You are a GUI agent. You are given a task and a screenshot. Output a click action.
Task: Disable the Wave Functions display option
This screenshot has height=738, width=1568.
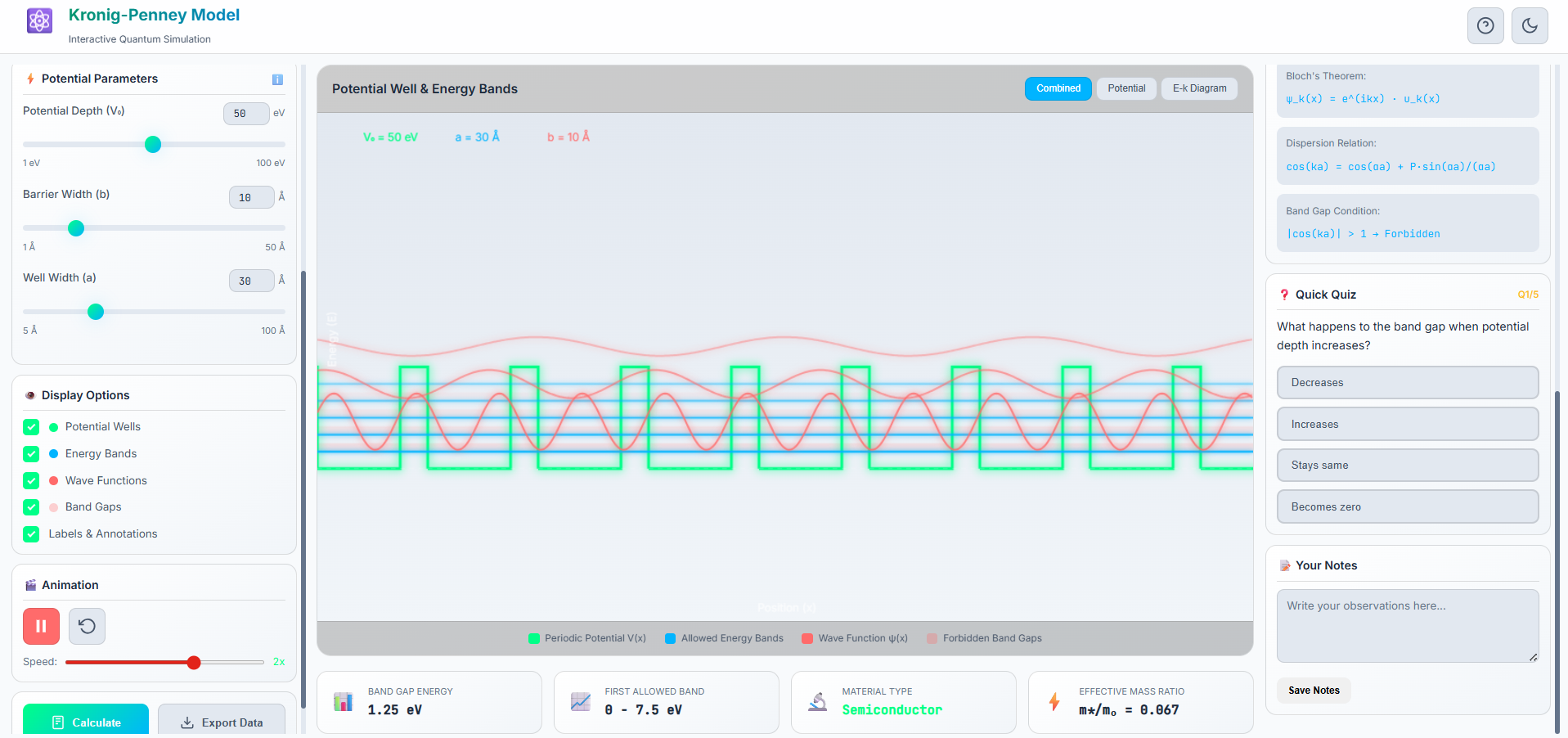pos(31,481)
